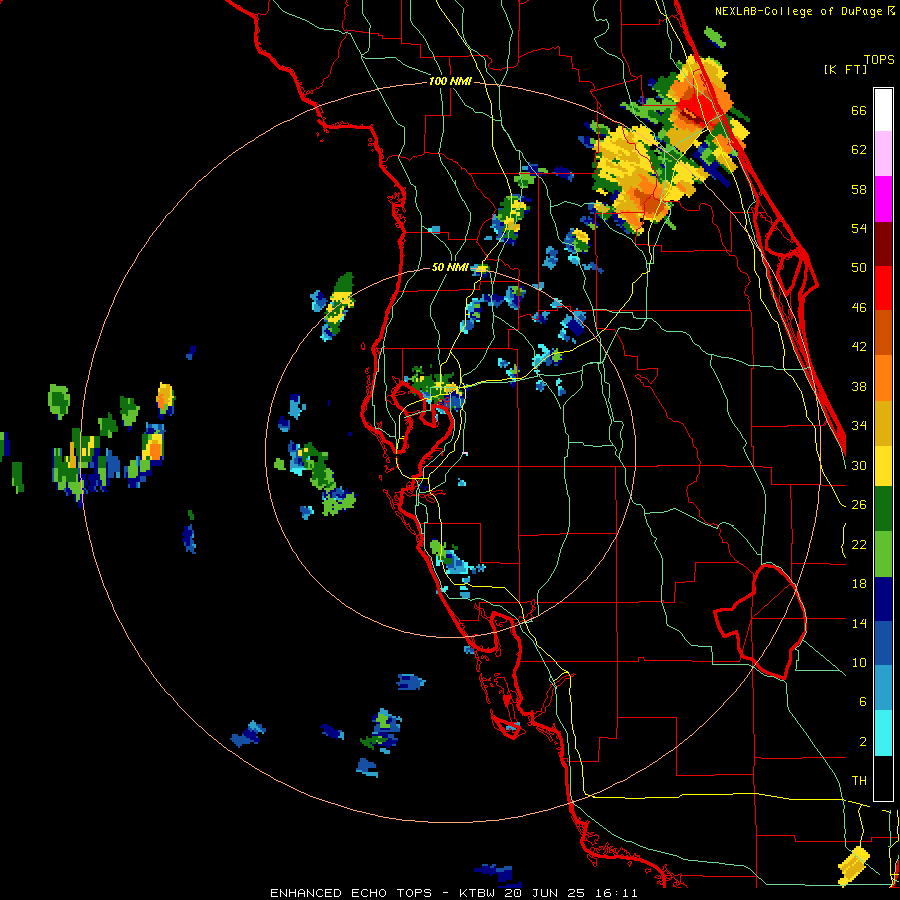Click the legend value '30'
This screenshot has width=900, height=900.
859,465
